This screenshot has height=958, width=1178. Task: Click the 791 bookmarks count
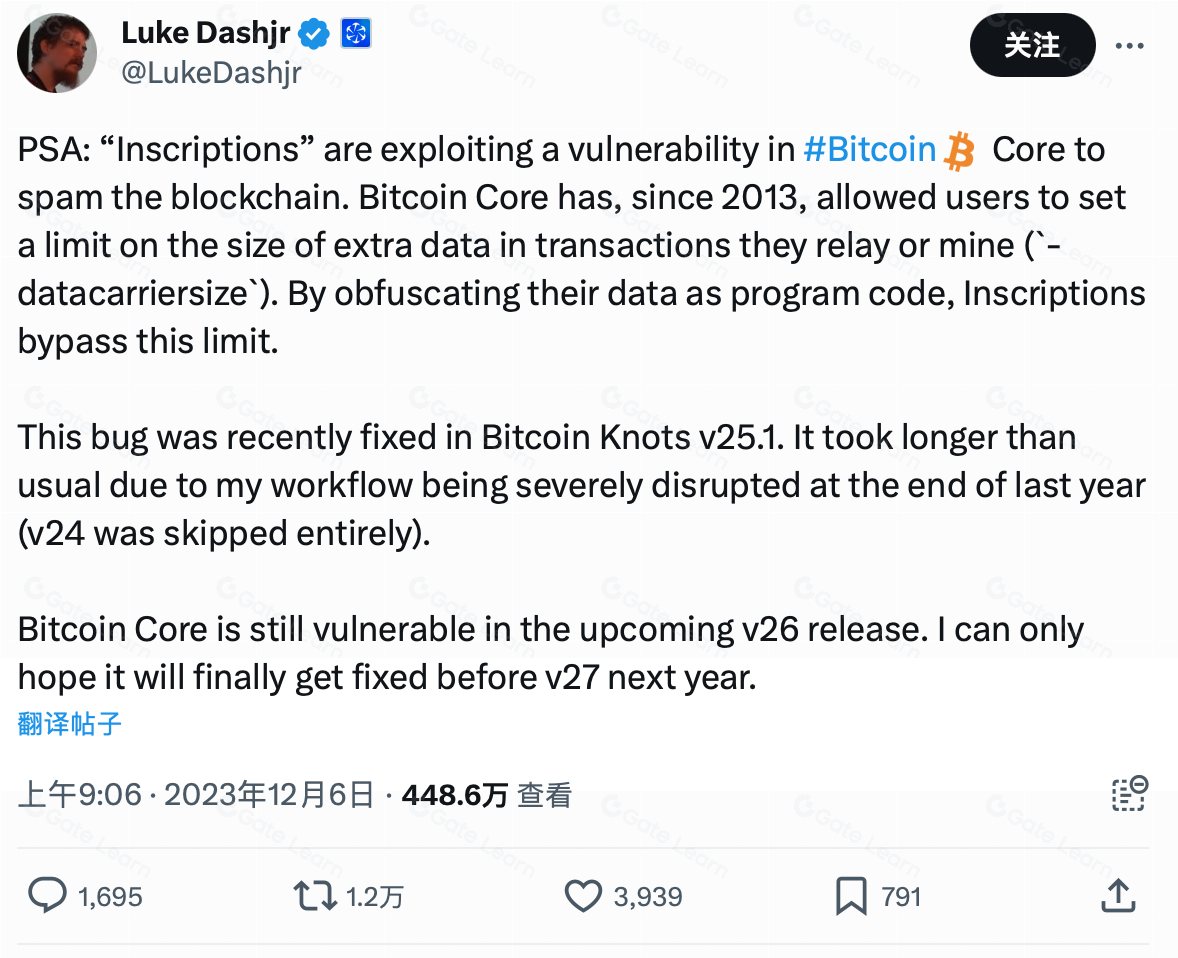click(900, 896)
